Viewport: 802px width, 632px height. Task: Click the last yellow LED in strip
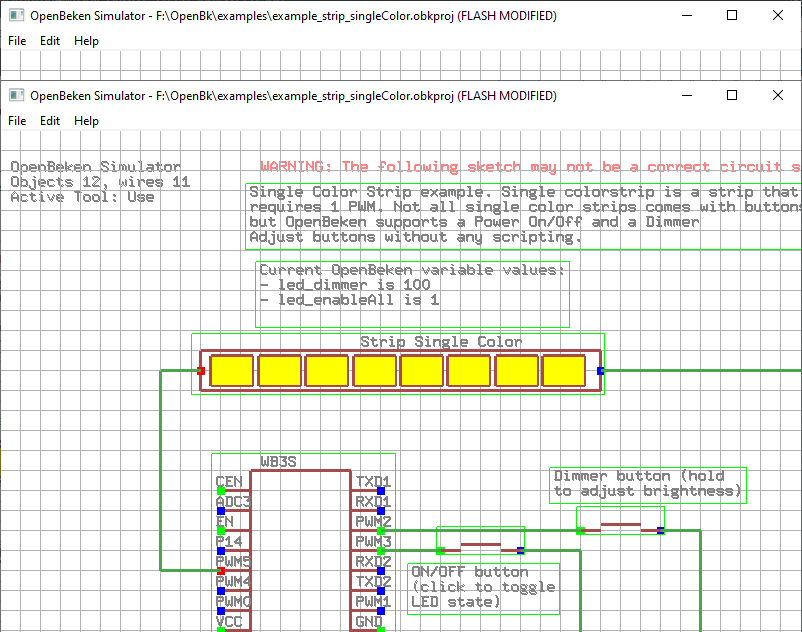[x=564, y=371]
